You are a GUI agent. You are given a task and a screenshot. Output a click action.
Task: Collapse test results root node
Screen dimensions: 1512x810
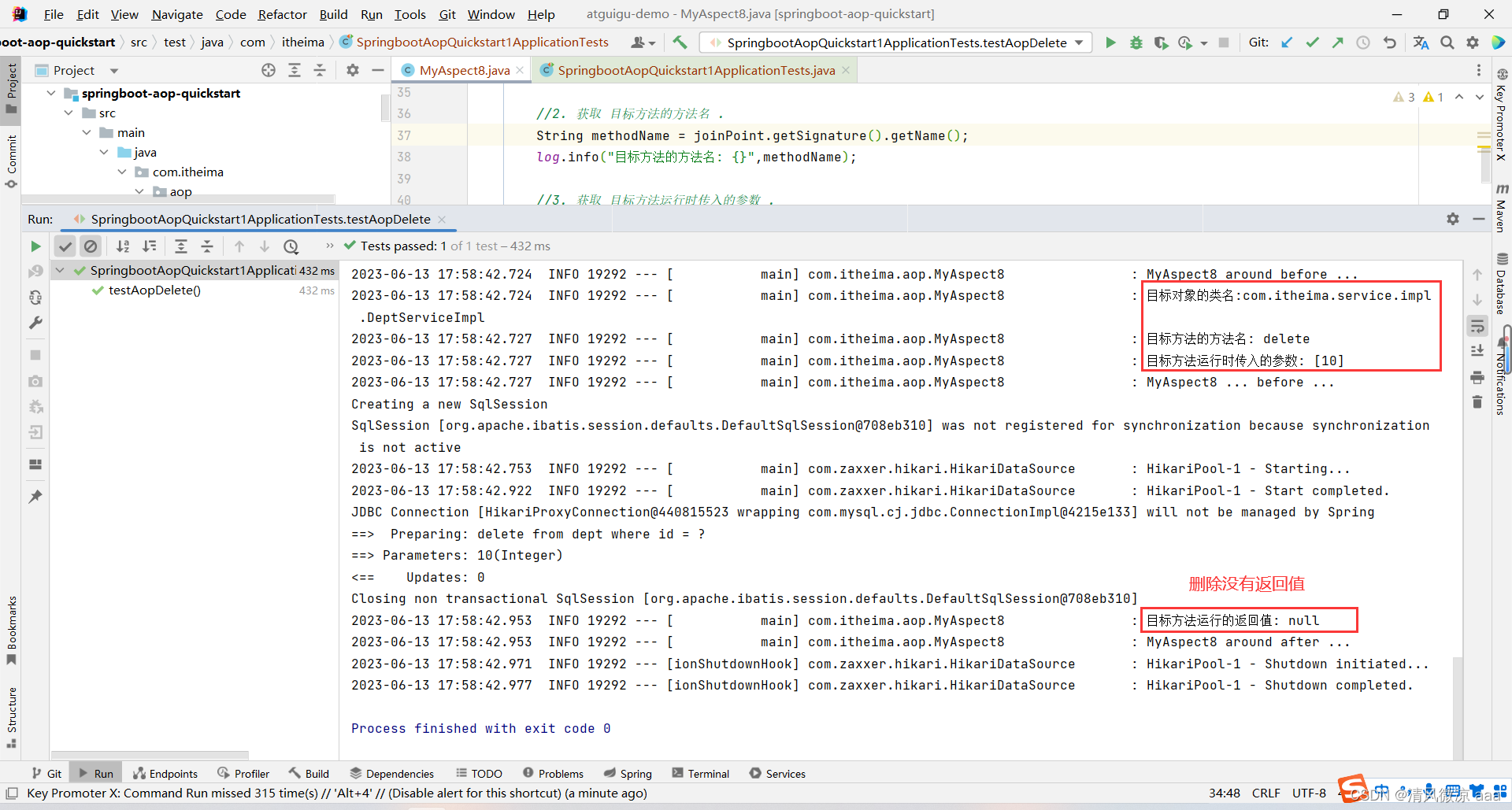(60, 270)
